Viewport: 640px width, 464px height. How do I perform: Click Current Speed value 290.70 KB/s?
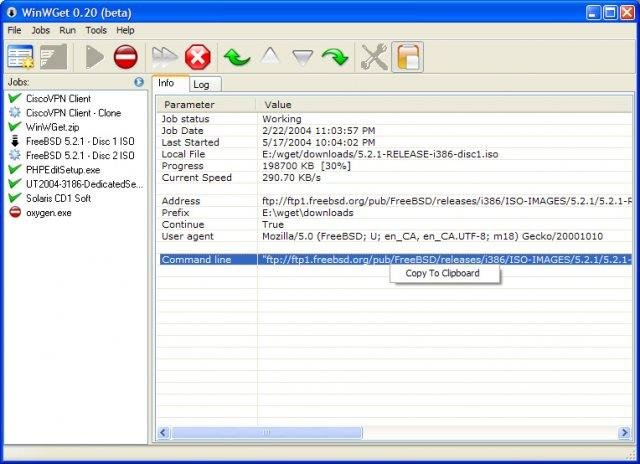[291, 178]
